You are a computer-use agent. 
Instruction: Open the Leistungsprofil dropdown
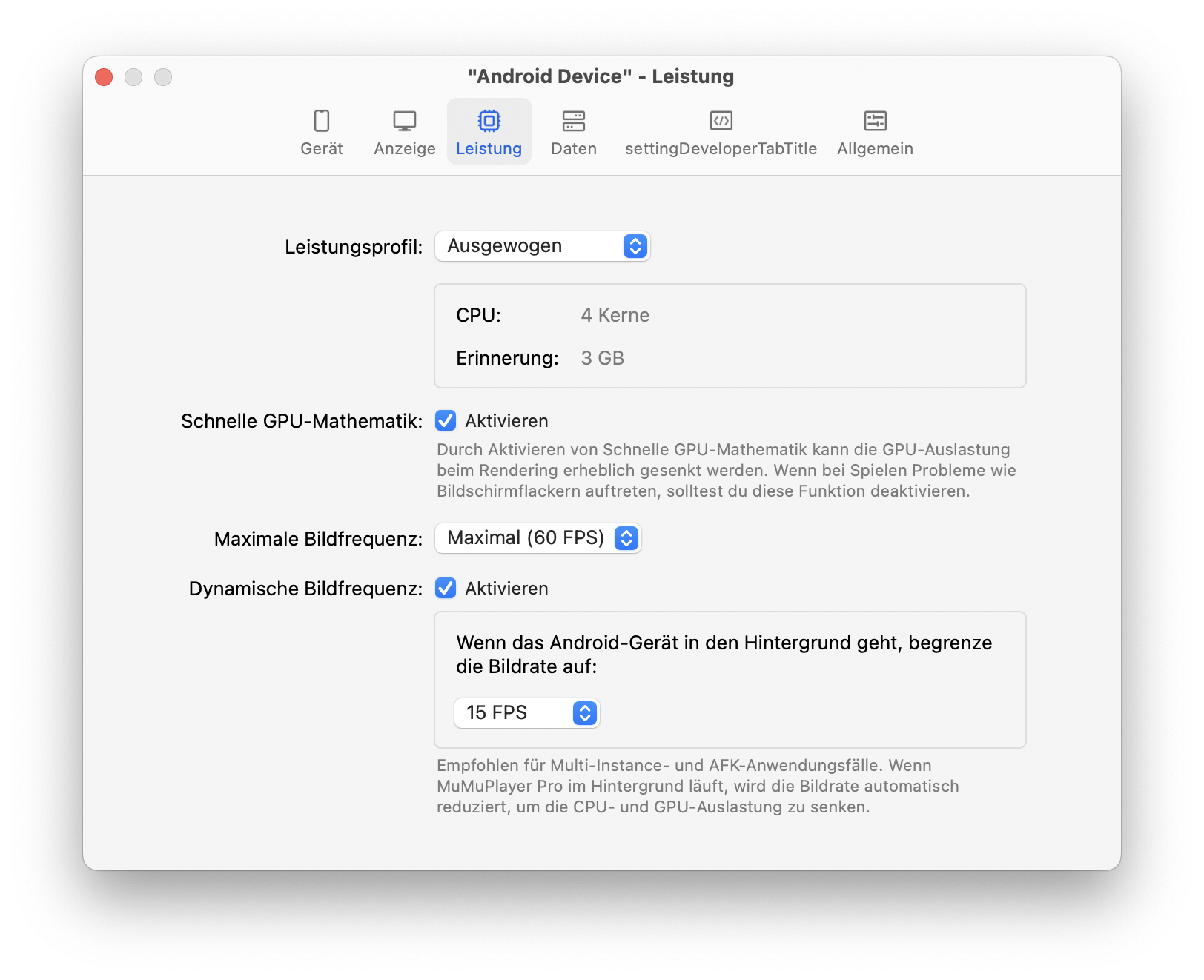pyautogui.click(x=542, y=246)
